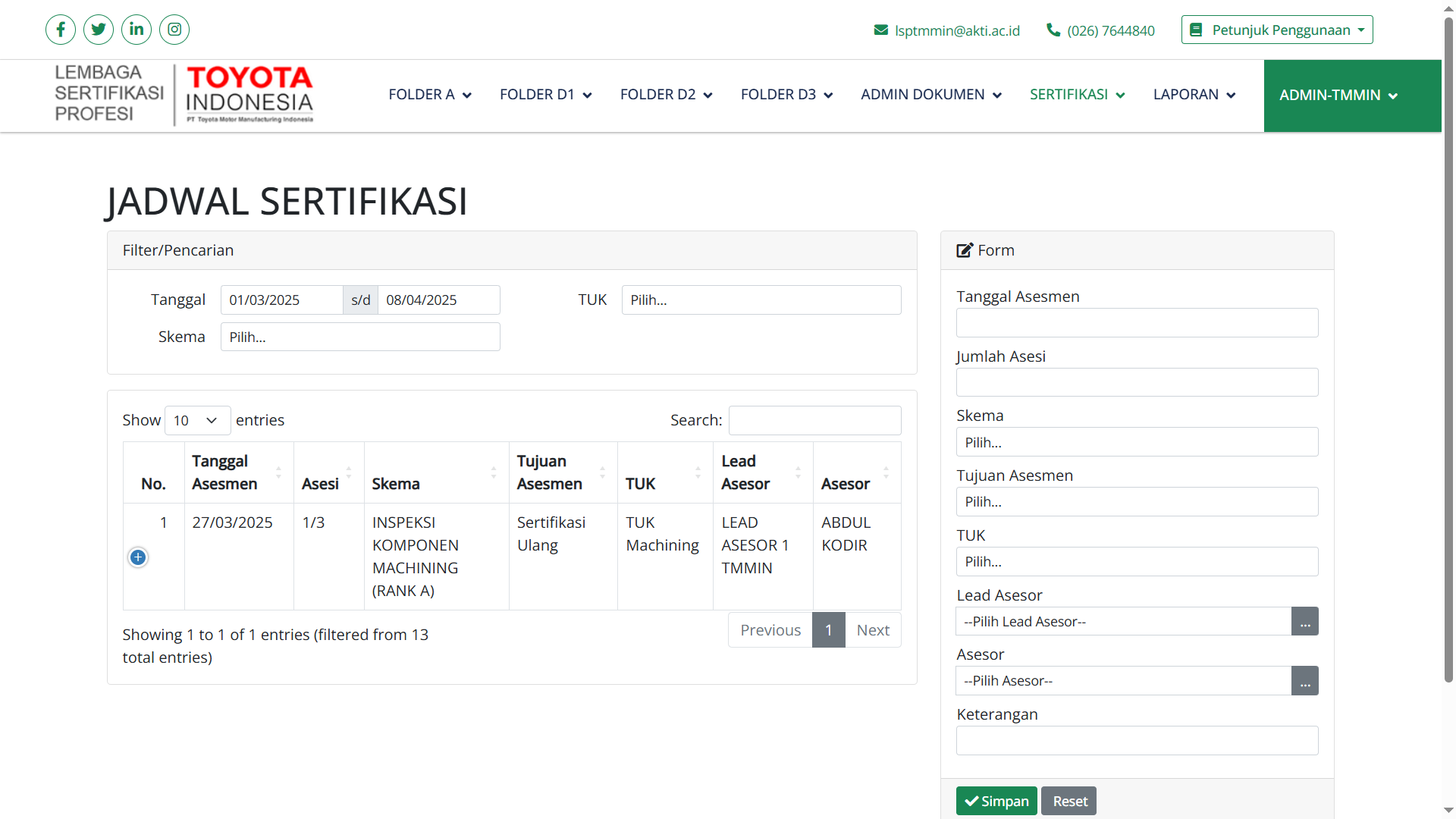
Task: Expand the Petunjuk Penggunaan dropdown
Action: (x=1277, y=30)
